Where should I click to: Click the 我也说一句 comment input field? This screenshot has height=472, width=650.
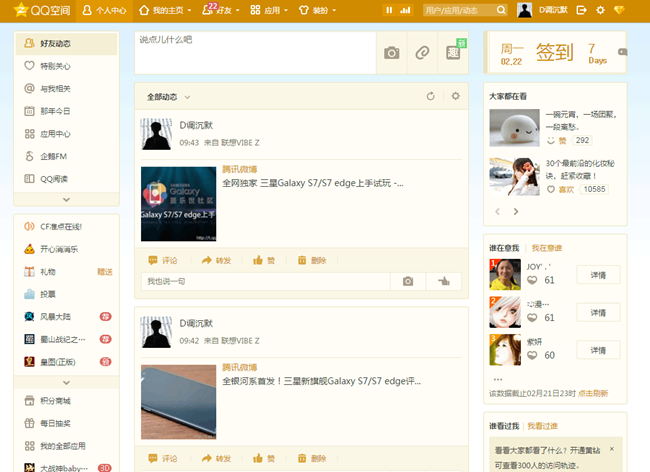265,282
